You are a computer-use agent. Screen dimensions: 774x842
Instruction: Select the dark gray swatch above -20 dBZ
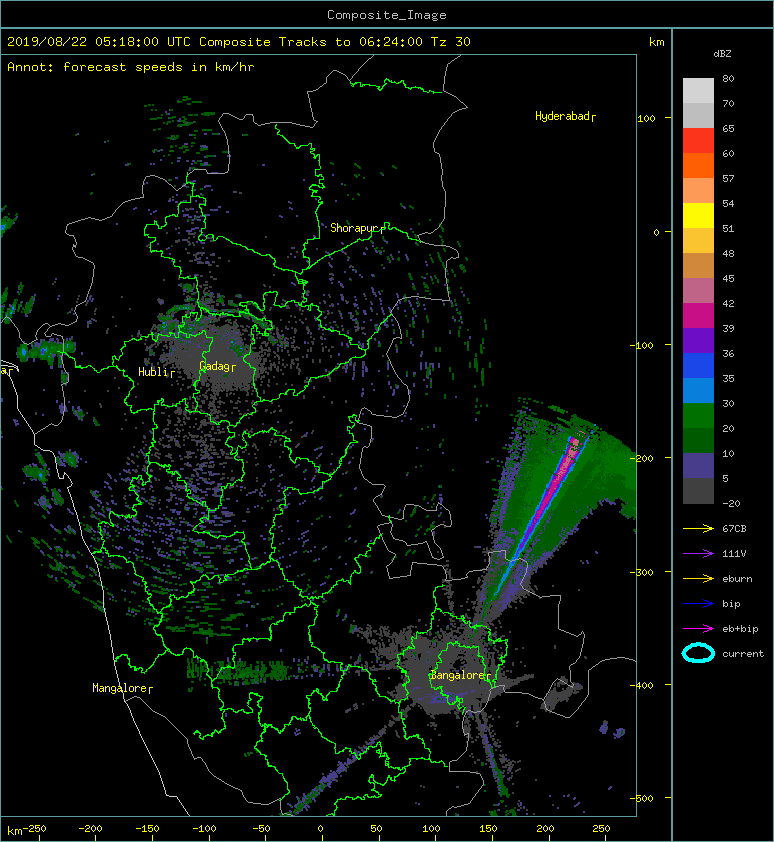click(698, 490)
